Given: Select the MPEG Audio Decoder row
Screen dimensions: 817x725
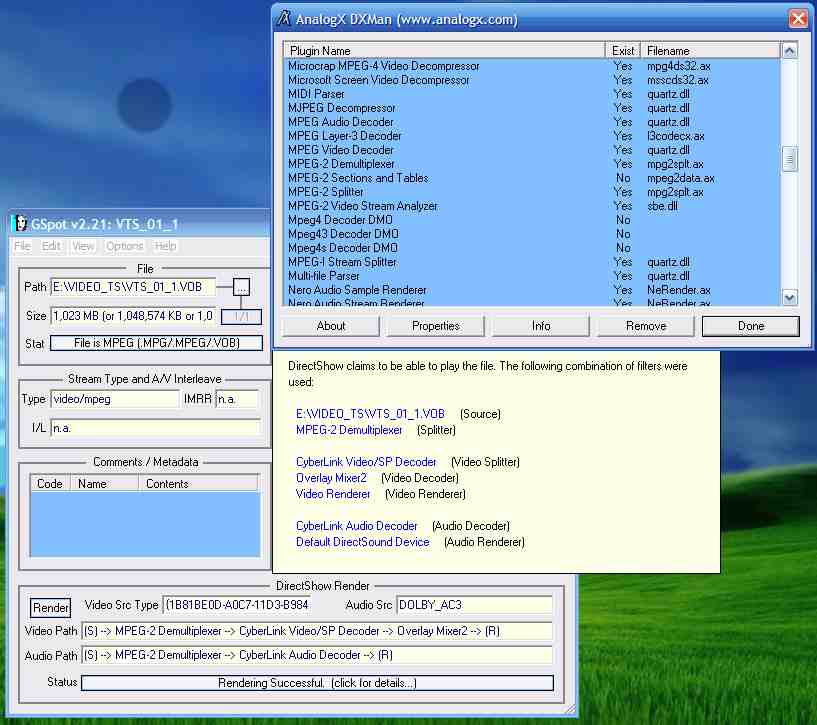Looking at the screenshot, I should click(533, 122).
